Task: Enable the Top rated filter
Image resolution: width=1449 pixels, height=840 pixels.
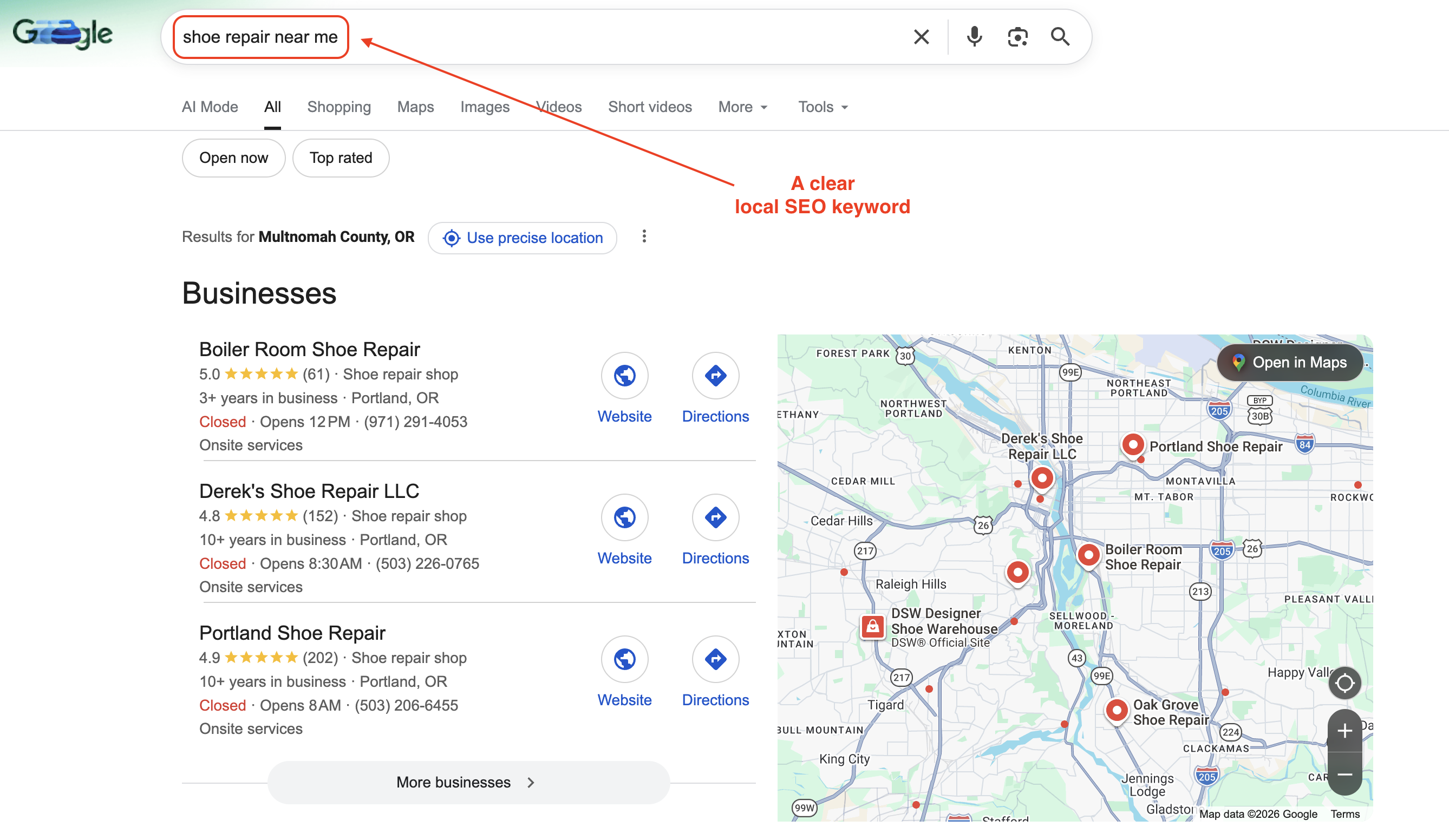Action: point(341,157)
